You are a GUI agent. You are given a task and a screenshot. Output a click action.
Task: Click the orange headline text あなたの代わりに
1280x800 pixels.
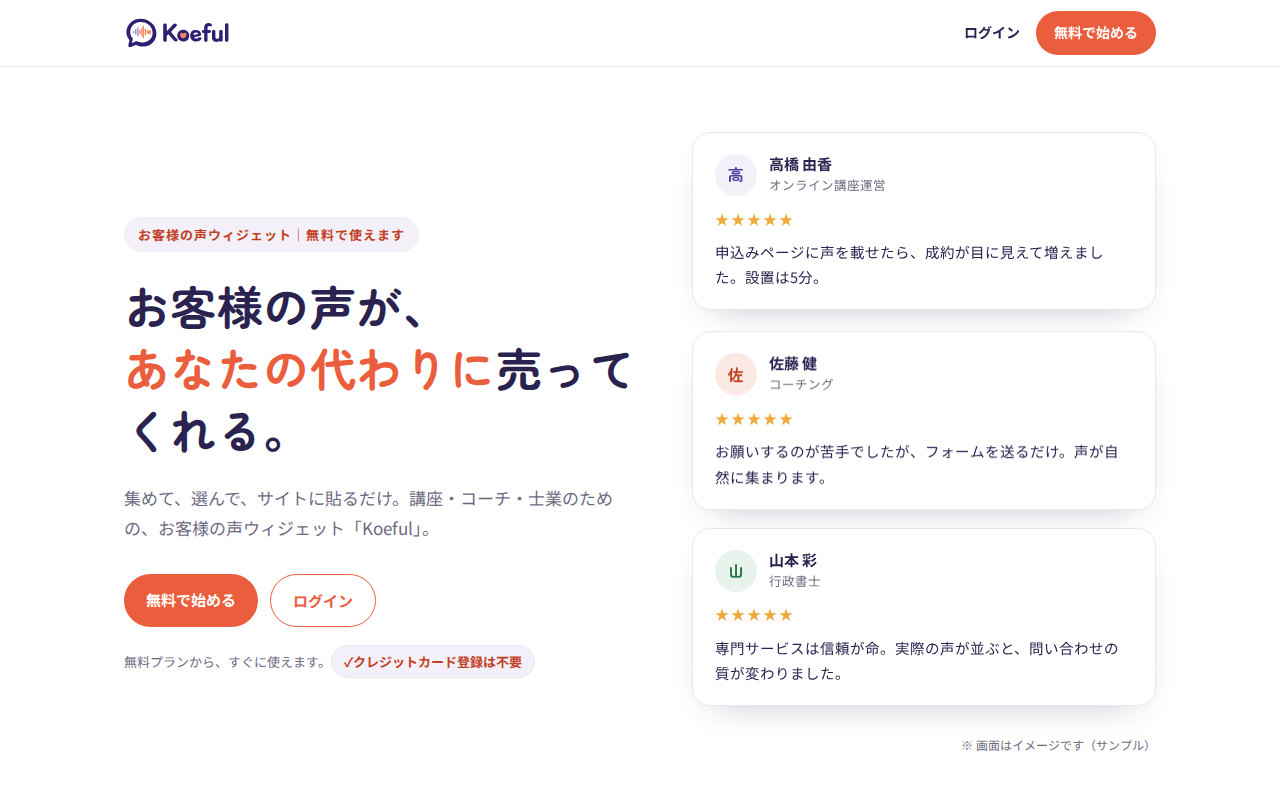coord(309,369)
